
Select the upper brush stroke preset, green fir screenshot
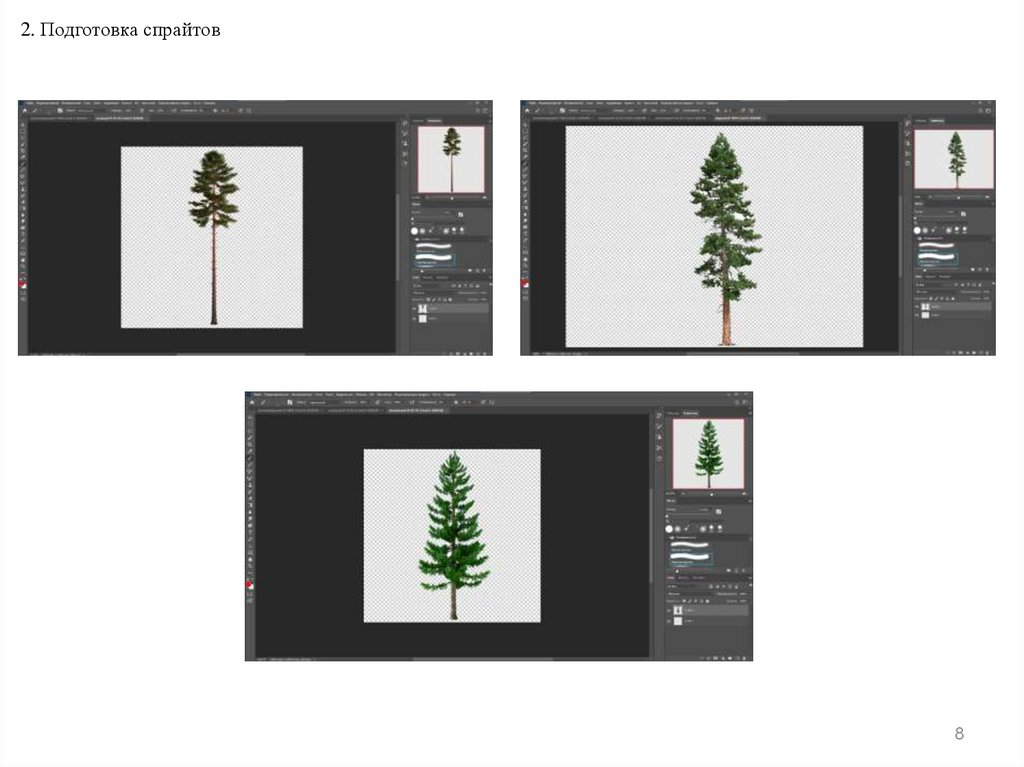pyautogui.click(x=690, y=544)
